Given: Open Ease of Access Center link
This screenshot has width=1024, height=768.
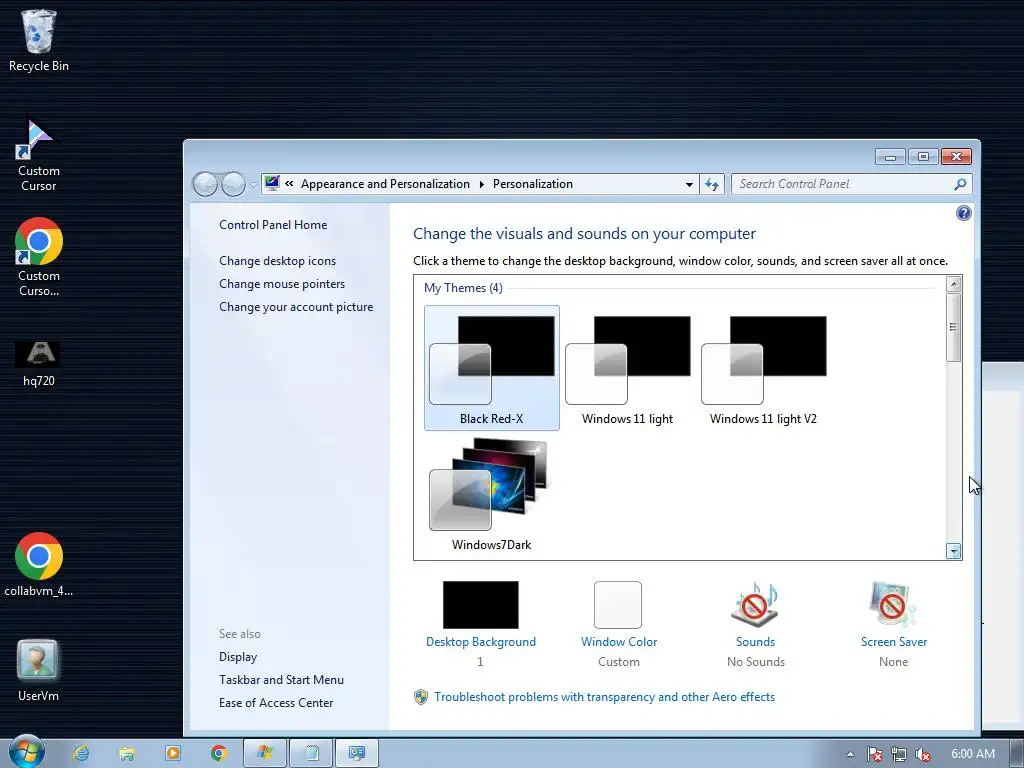Looking at the screenshot, I should pos(276,703).
